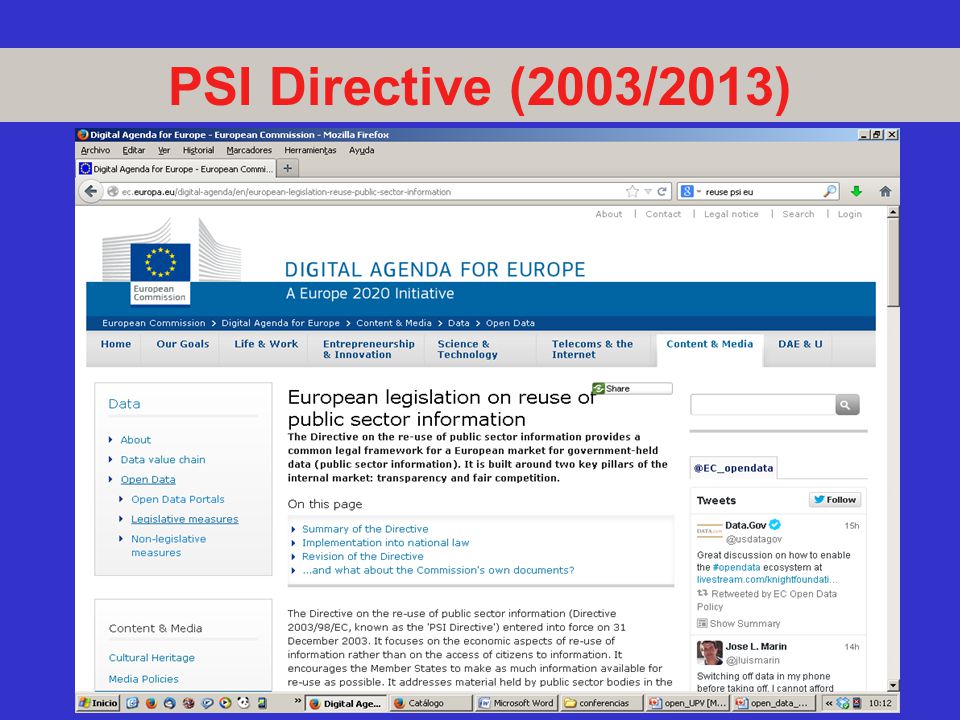The width and height of the screenshot is (960, 720).
Task: Switch to Microsoft Word taskbar button
Action: 517,703
